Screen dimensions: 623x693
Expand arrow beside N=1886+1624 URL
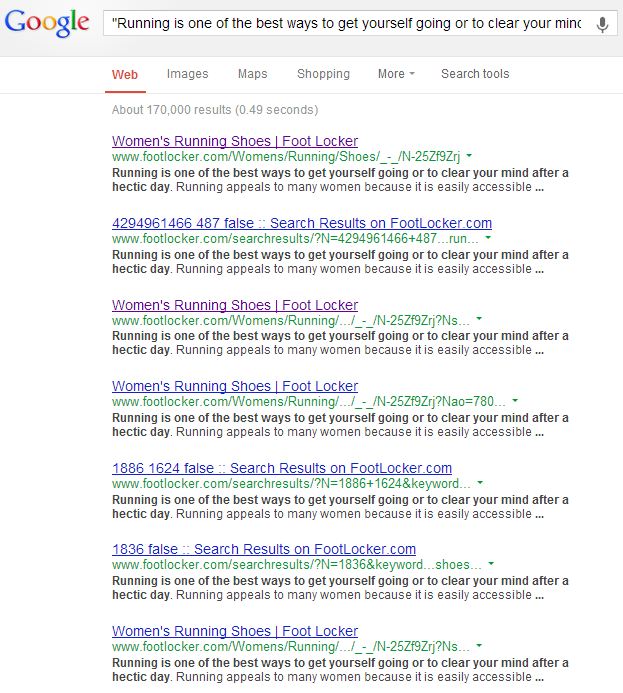pos(480,483)
